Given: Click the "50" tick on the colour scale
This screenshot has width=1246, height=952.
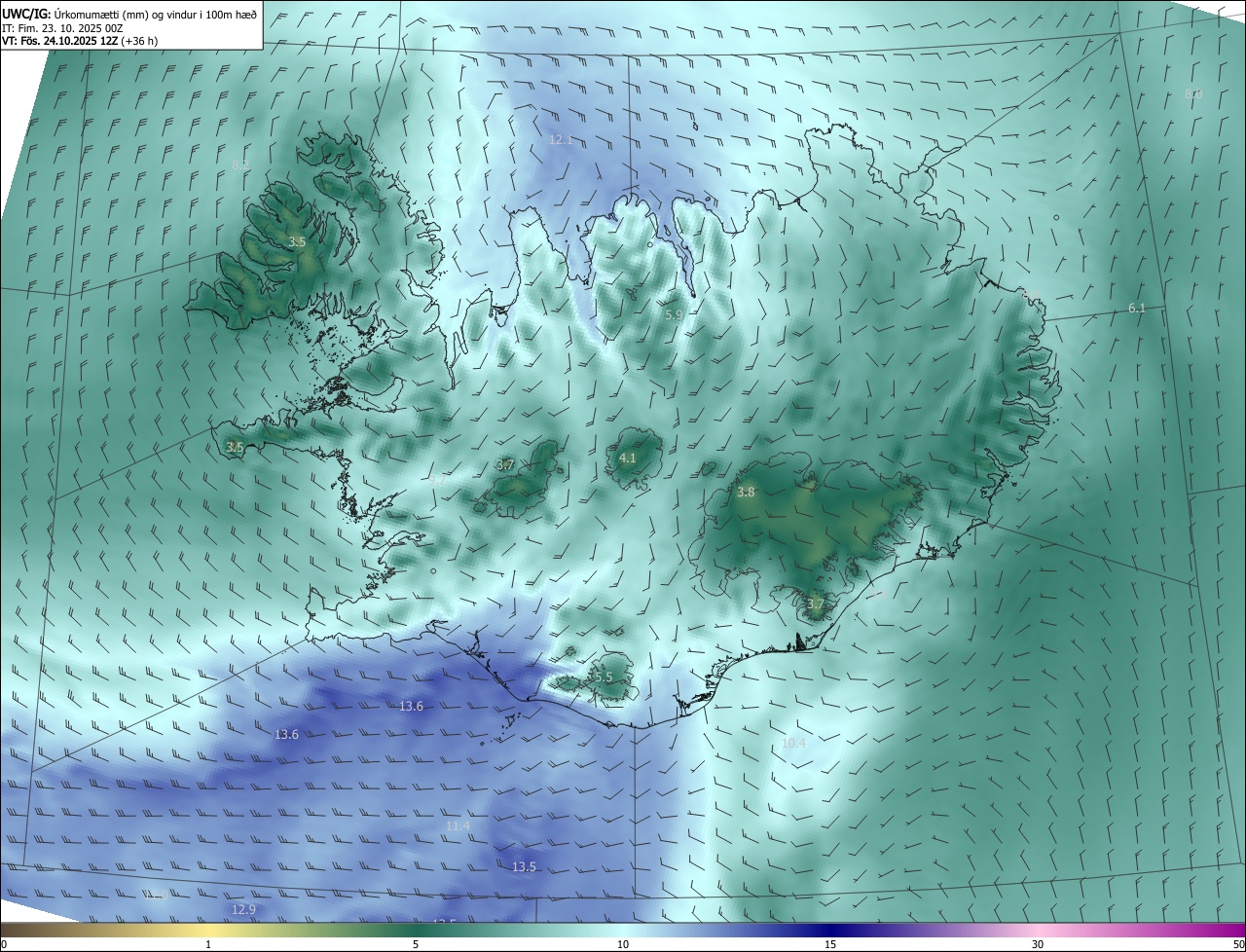Looking at the screenshot, I should pyautogui.click(x=1238, y=944).
